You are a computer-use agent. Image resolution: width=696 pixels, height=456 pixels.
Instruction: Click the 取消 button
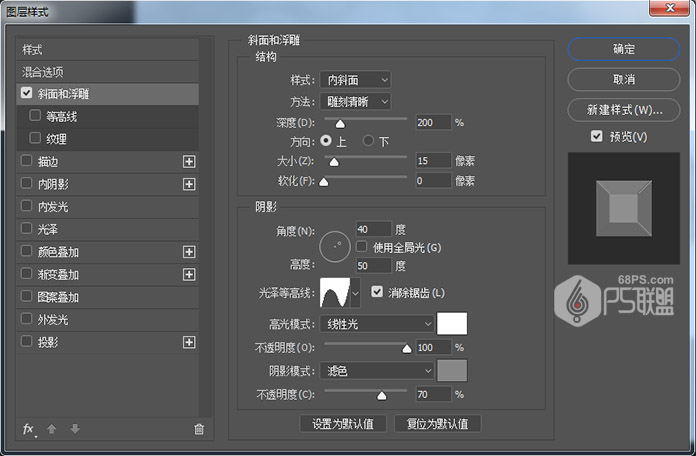pyautogui.click(x=624, y=79)
